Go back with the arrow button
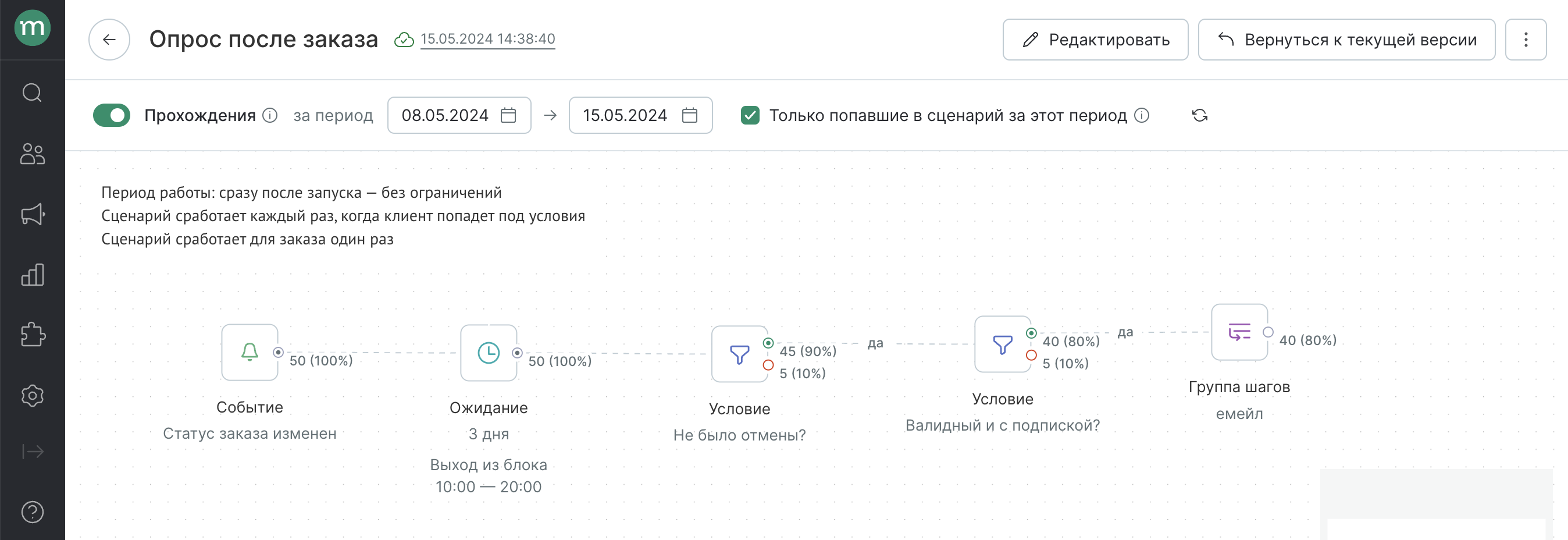1568x540 pixels. coord(109,40)
